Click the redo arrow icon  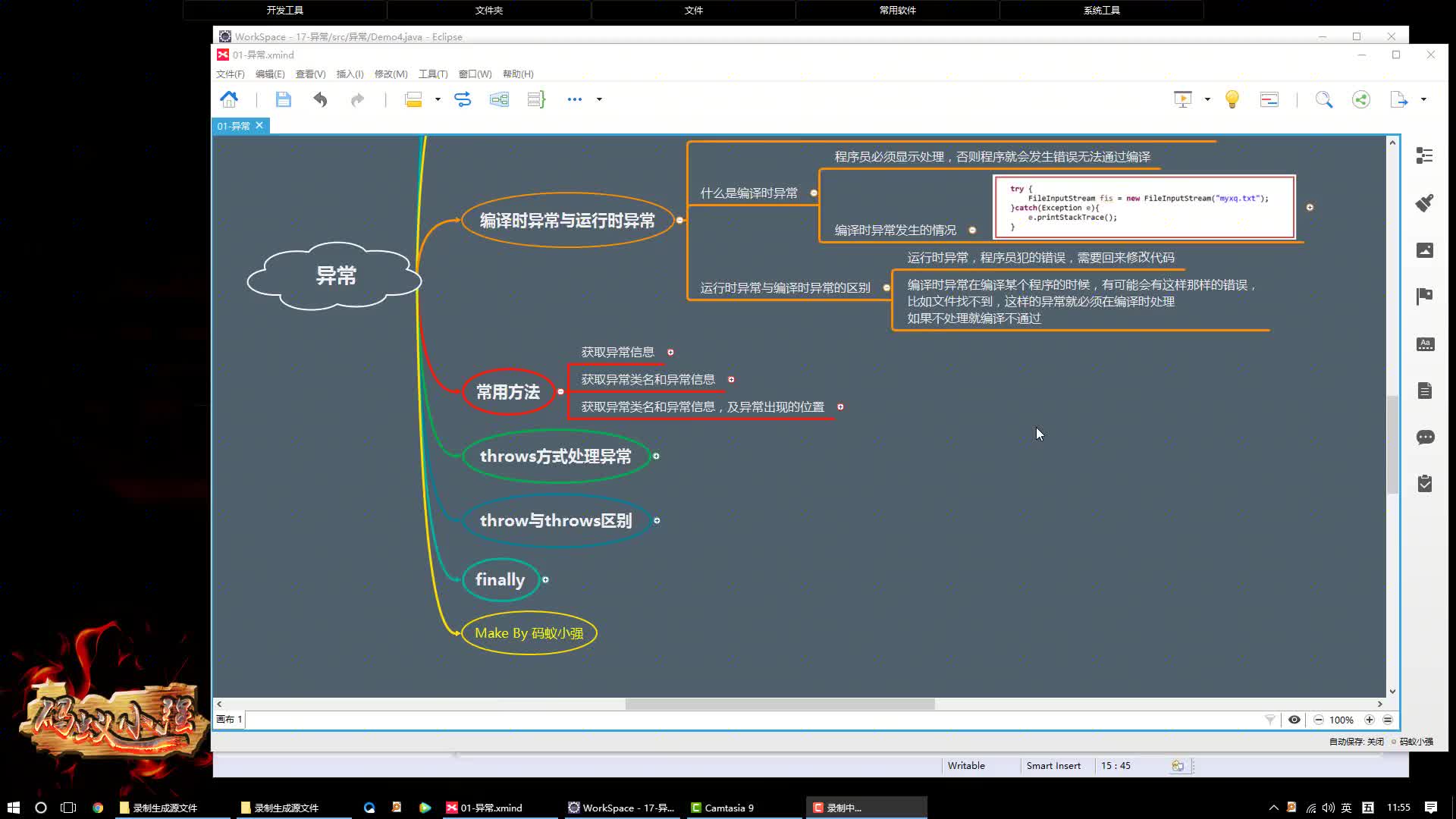pos(357,99)
